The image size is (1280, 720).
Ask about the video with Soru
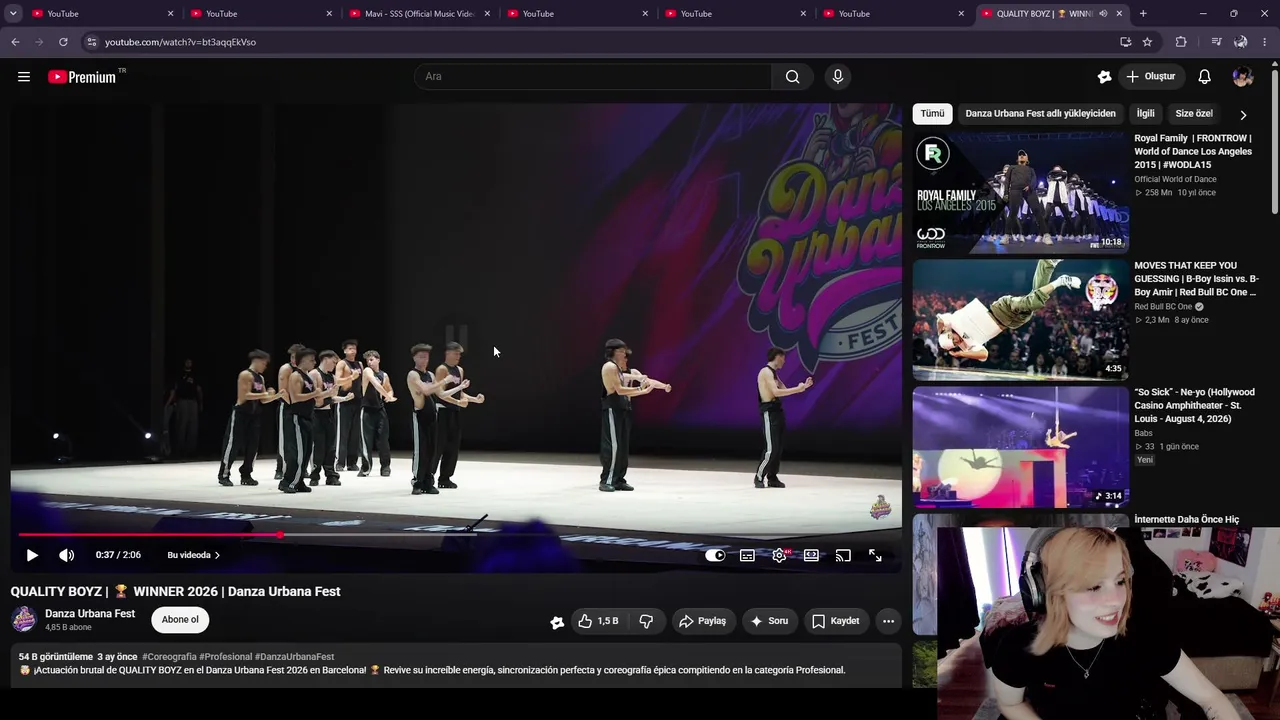(x=769, y=621)
